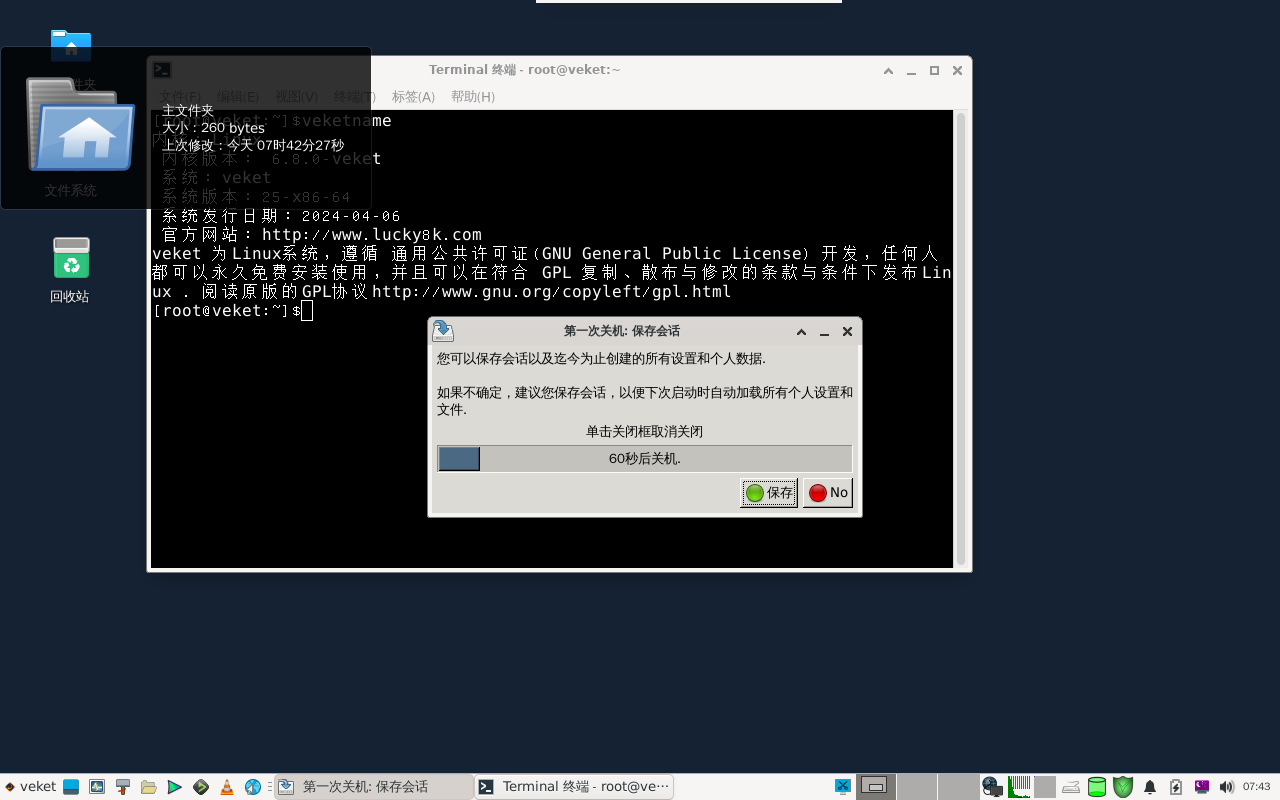Open the 帮助(H) menu in Terminal
1280x800 pixels.
click(x=473, y=97)
